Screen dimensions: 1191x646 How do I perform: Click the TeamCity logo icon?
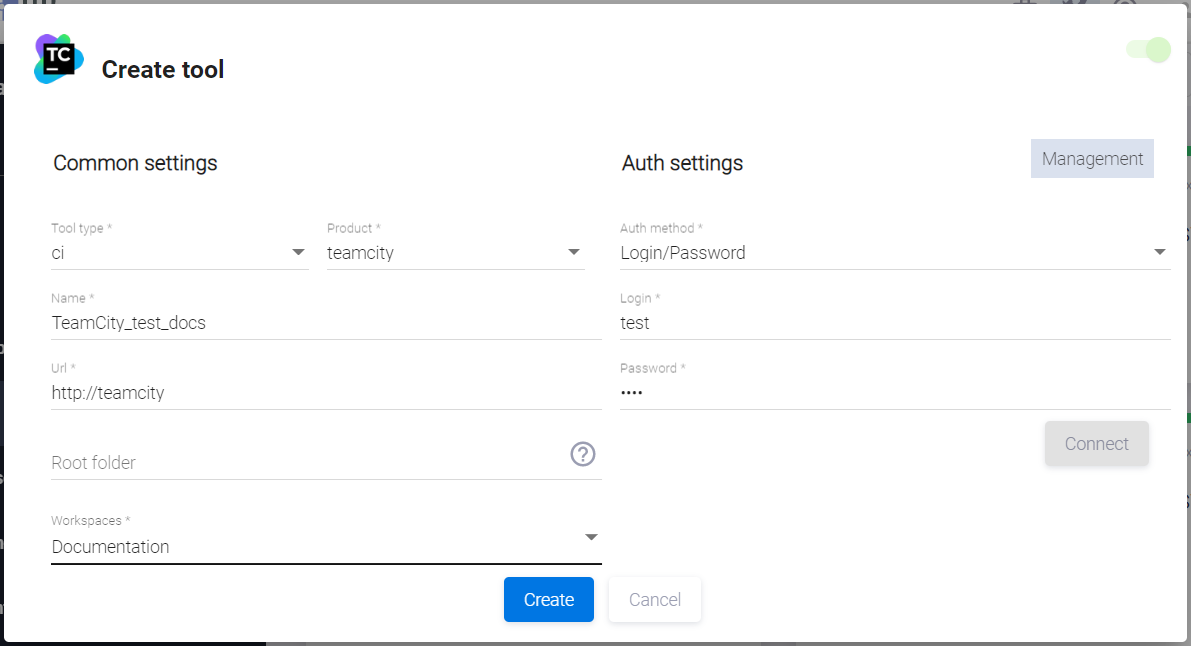59,59
